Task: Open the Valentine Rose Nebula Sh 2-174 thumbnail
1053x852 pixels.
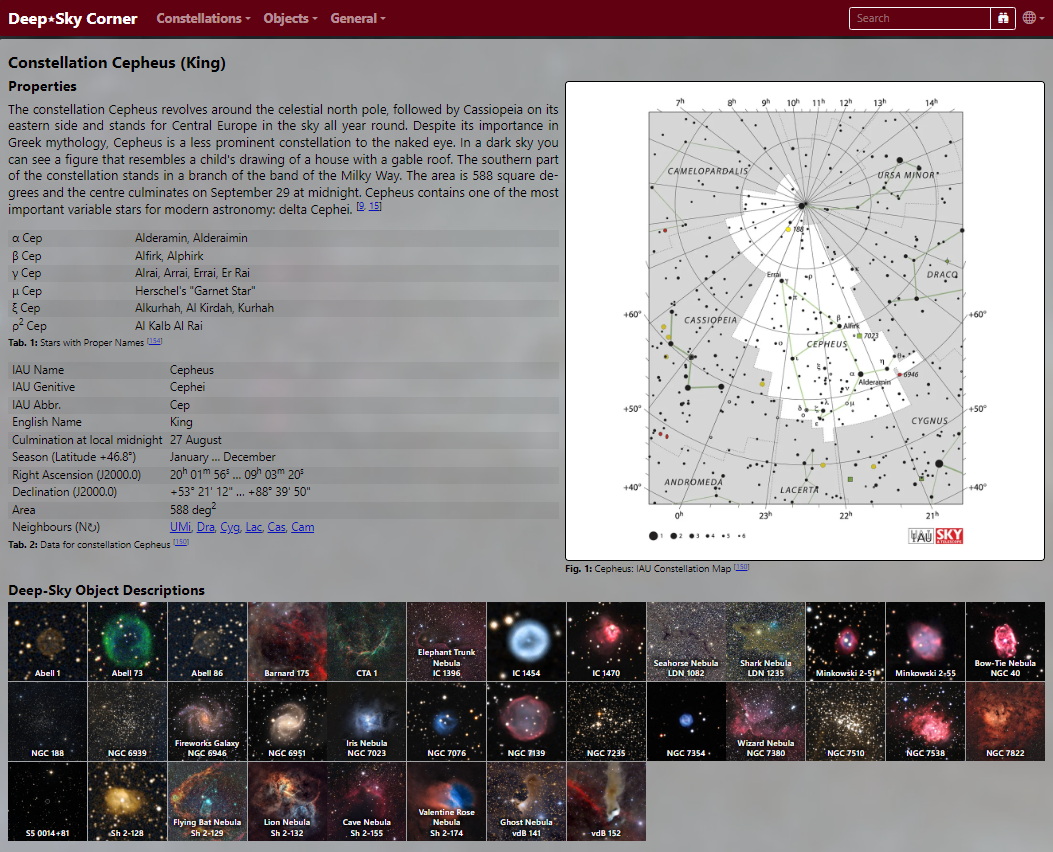Action: click(447, 801)
